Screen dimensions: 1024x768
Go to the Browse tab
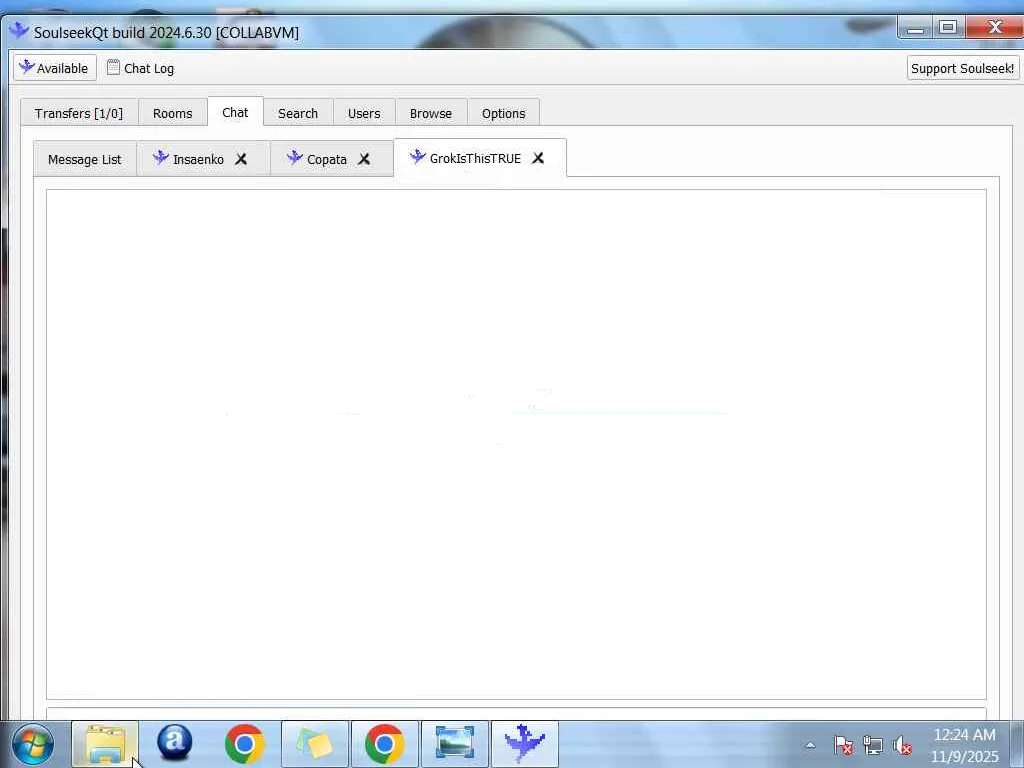(431, 113)
